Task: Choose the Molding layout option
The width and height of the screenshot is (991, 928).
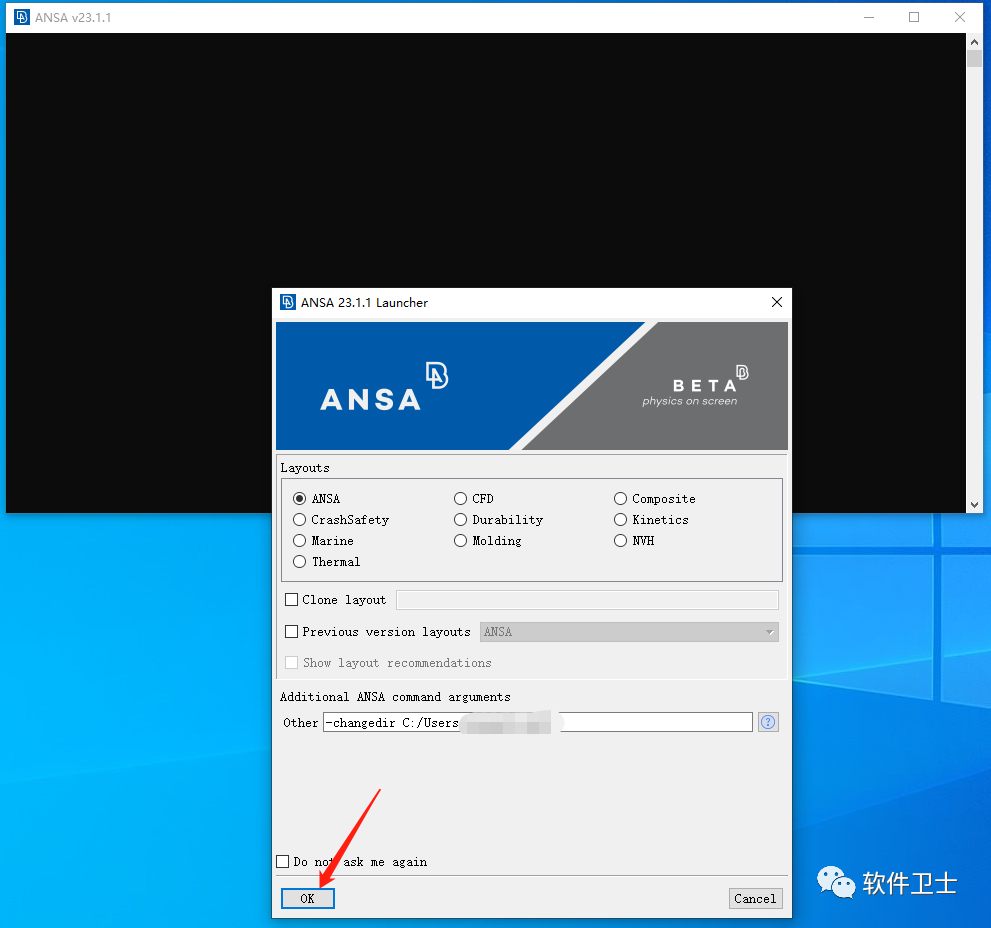Action: point(460,540)
